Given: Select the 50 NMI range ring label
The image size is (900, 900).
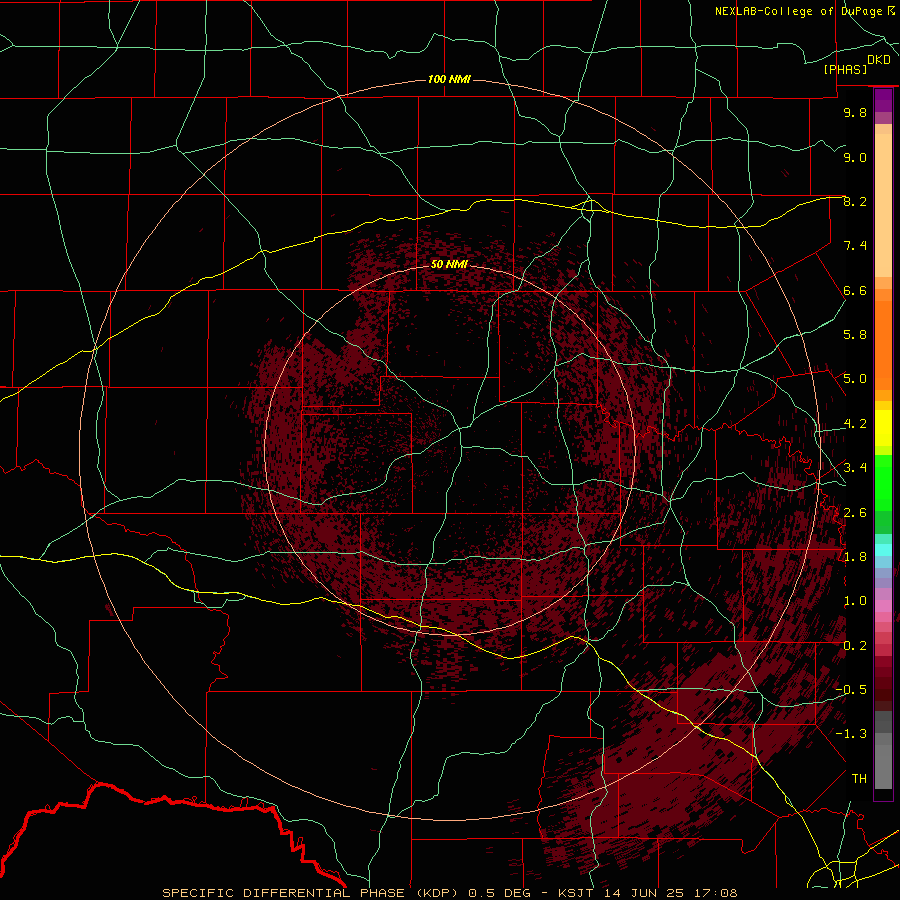Looking at the screenshot, I should click(449, 264).
